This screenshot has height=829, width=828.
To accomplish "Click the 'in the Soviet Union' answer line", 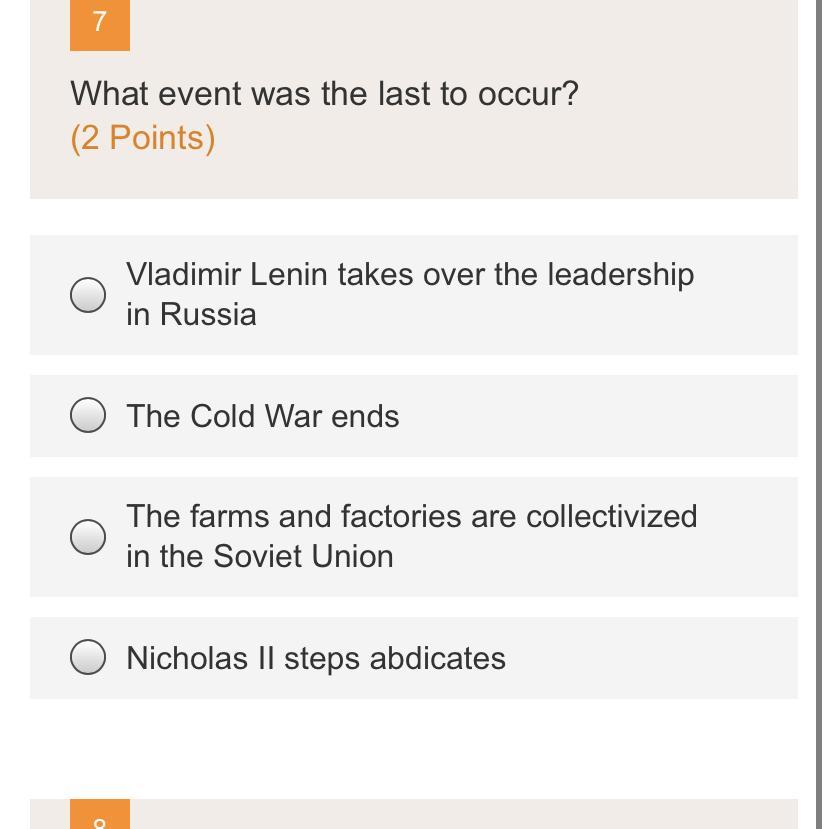I will tap(260, 556).
